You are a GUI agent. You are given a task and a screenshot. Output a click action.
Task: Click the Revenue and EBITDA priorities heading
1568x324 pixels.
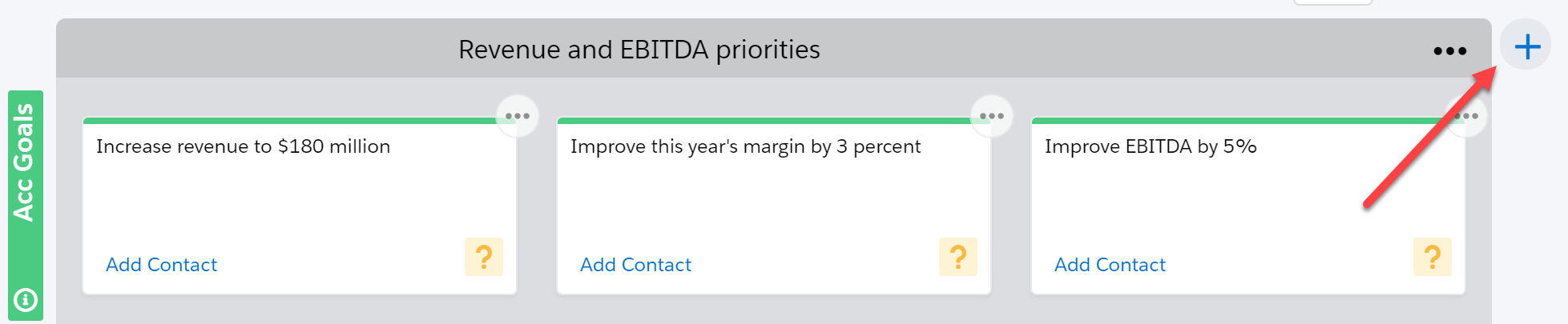639,50
